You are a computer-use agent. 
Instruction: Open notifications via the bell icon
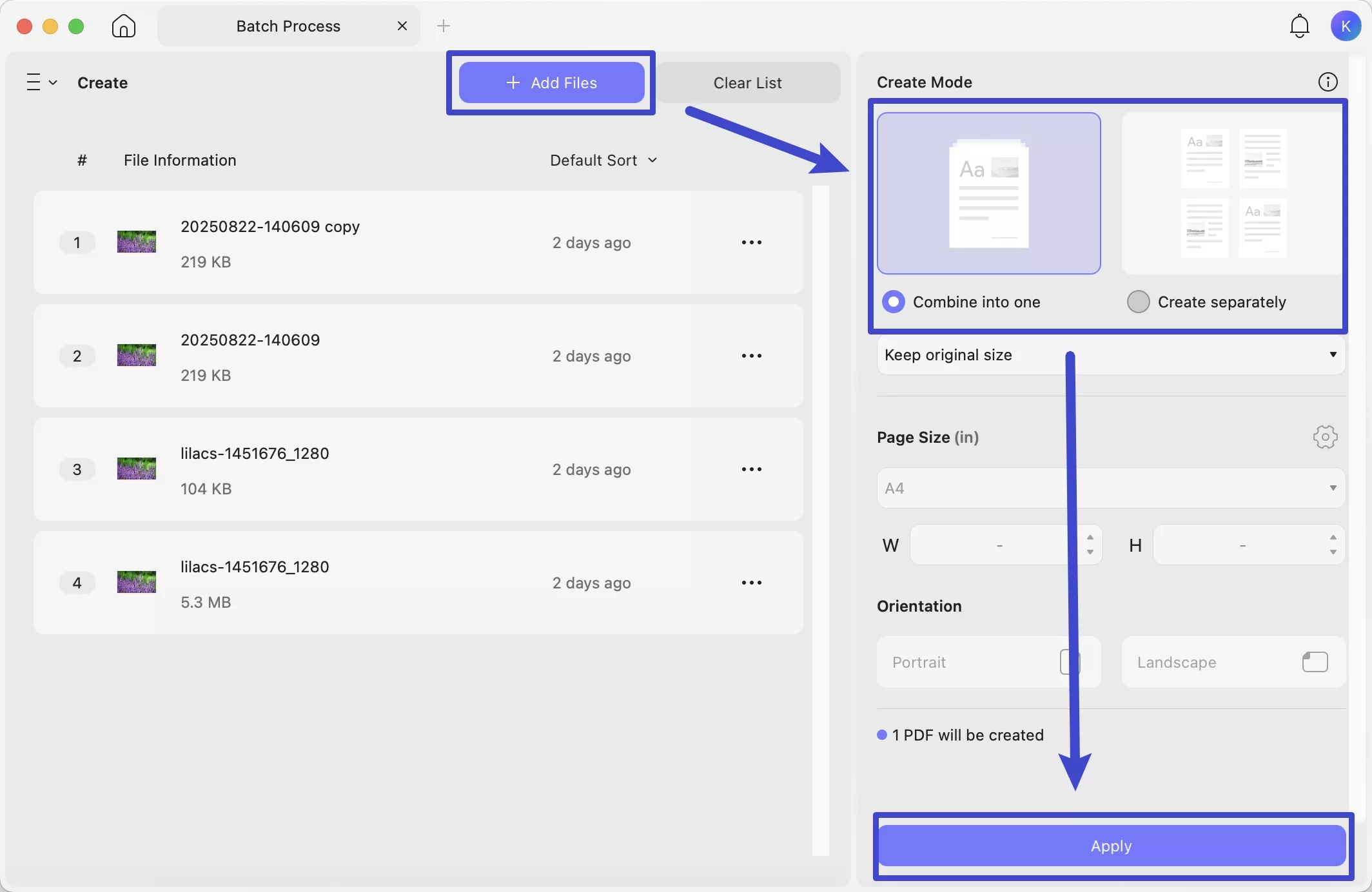(1299, 26)
